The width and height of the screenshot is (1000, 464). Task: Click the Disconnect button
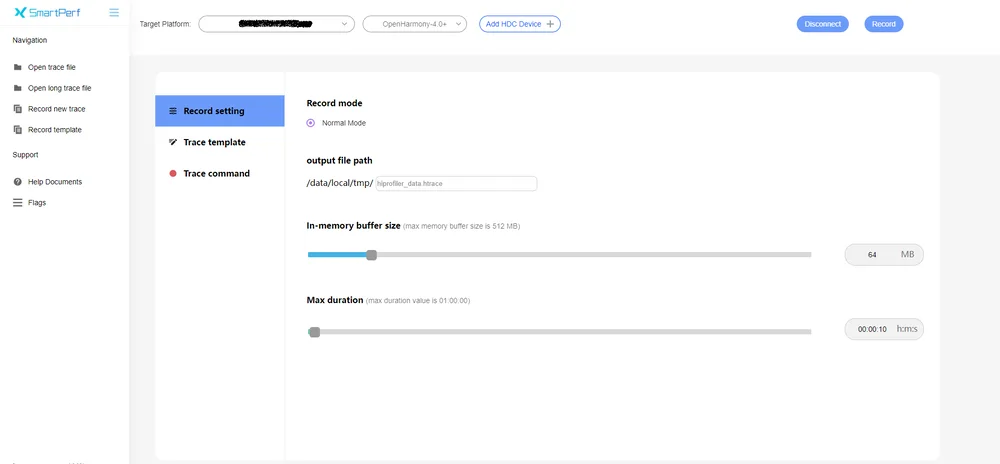(823, 24)
